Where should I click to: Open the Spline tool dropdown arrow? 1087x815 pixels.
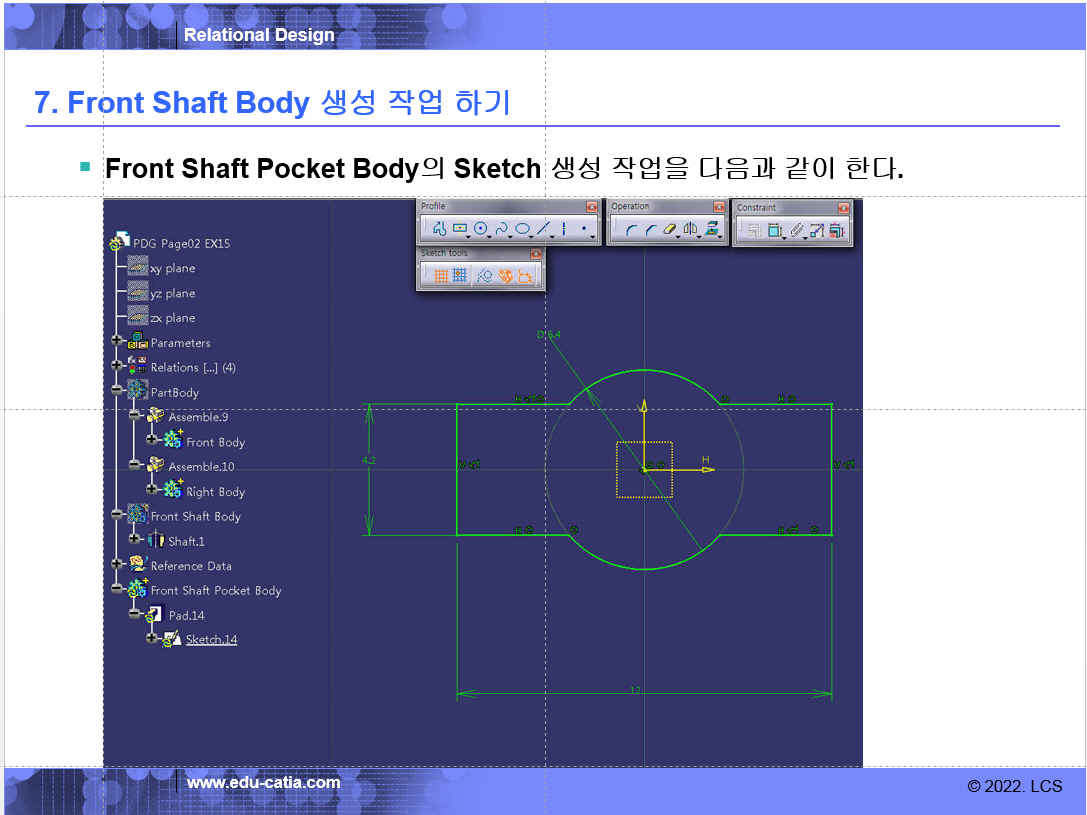[510, 237]
